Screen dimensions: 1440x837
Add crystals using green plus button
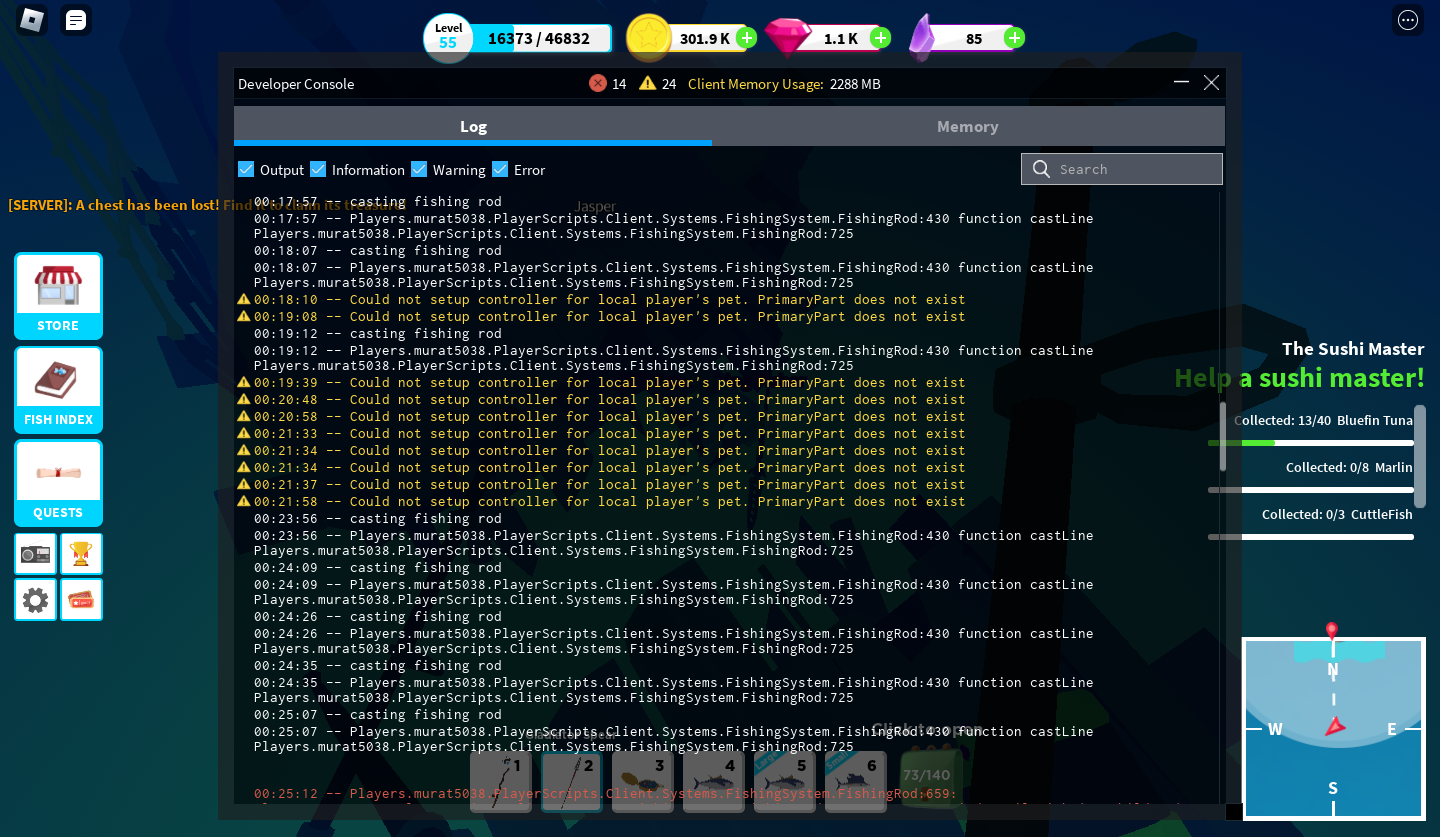1014,38
